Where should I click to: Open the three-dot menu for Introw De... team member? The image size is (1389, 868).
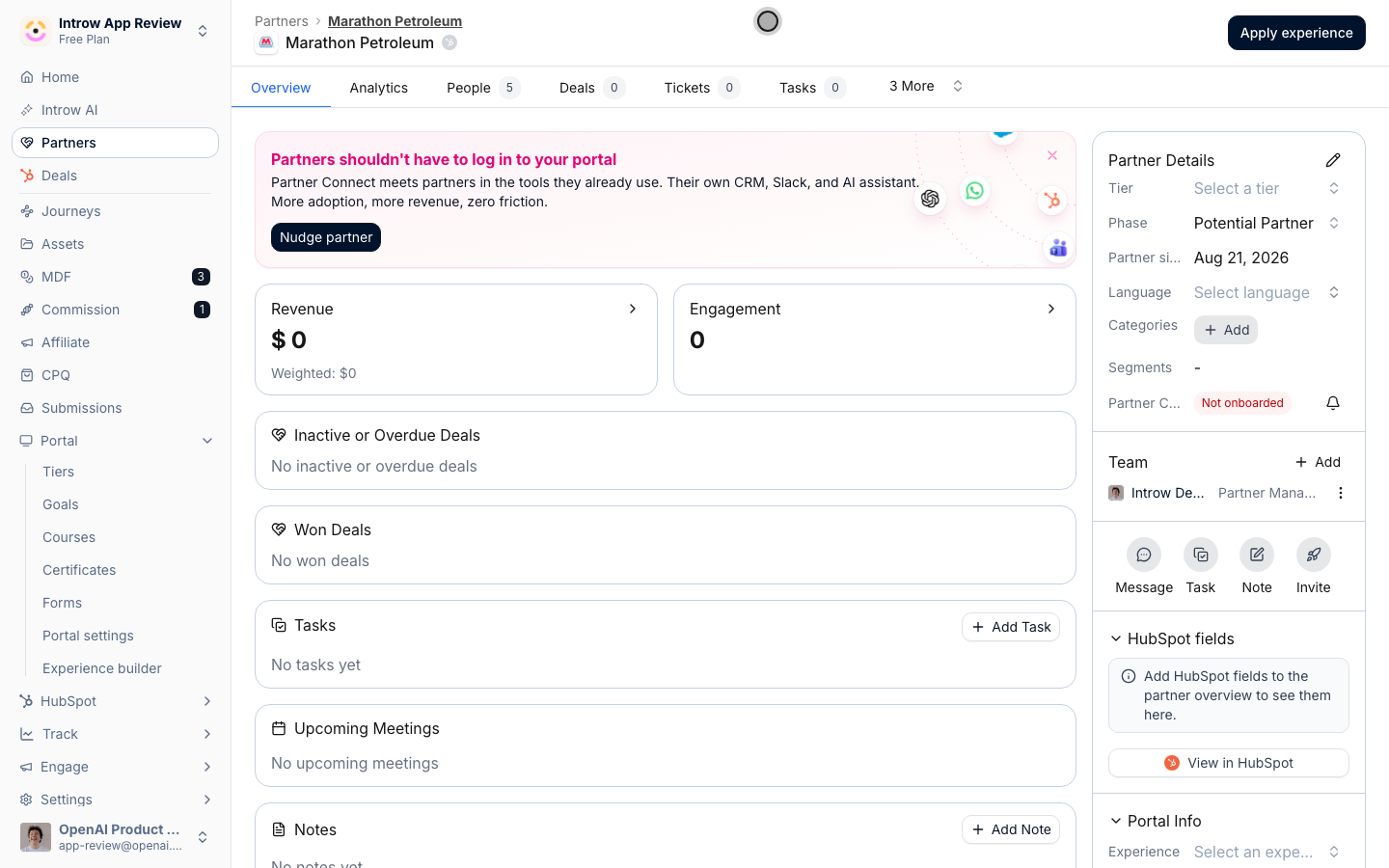pyautogui.click(x=1340, y=493)
